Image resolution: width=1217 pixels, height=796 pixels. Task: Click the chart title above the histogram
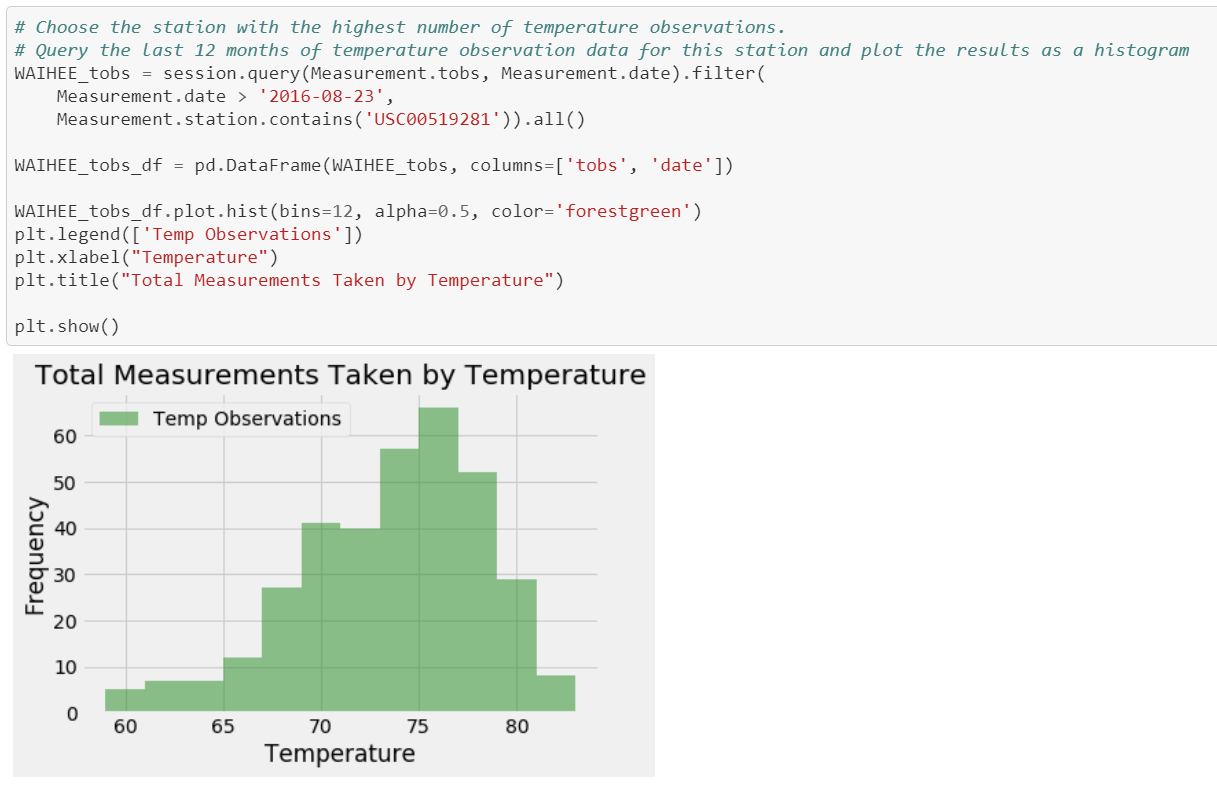tap(340, 376)
